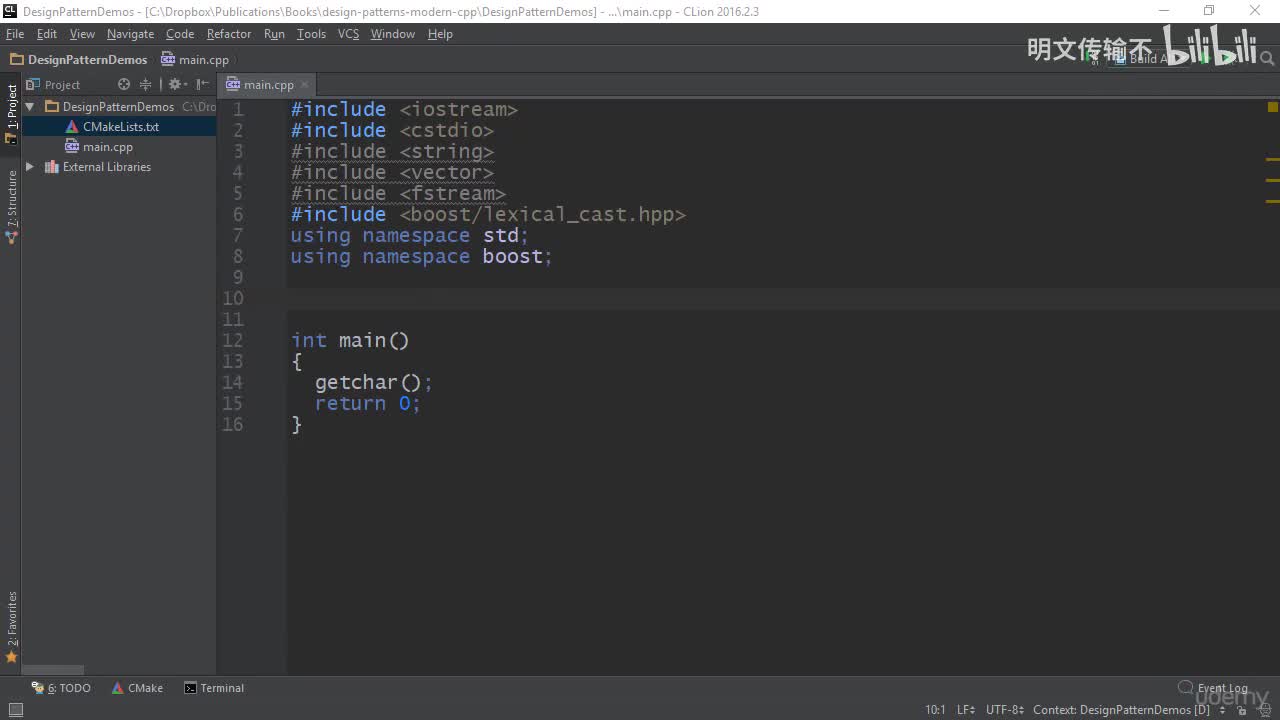Click the CMake triangle icon in bottom bar
This screenshot has width=1280, height=720.
pyautogui.click(x=118, y=688)
